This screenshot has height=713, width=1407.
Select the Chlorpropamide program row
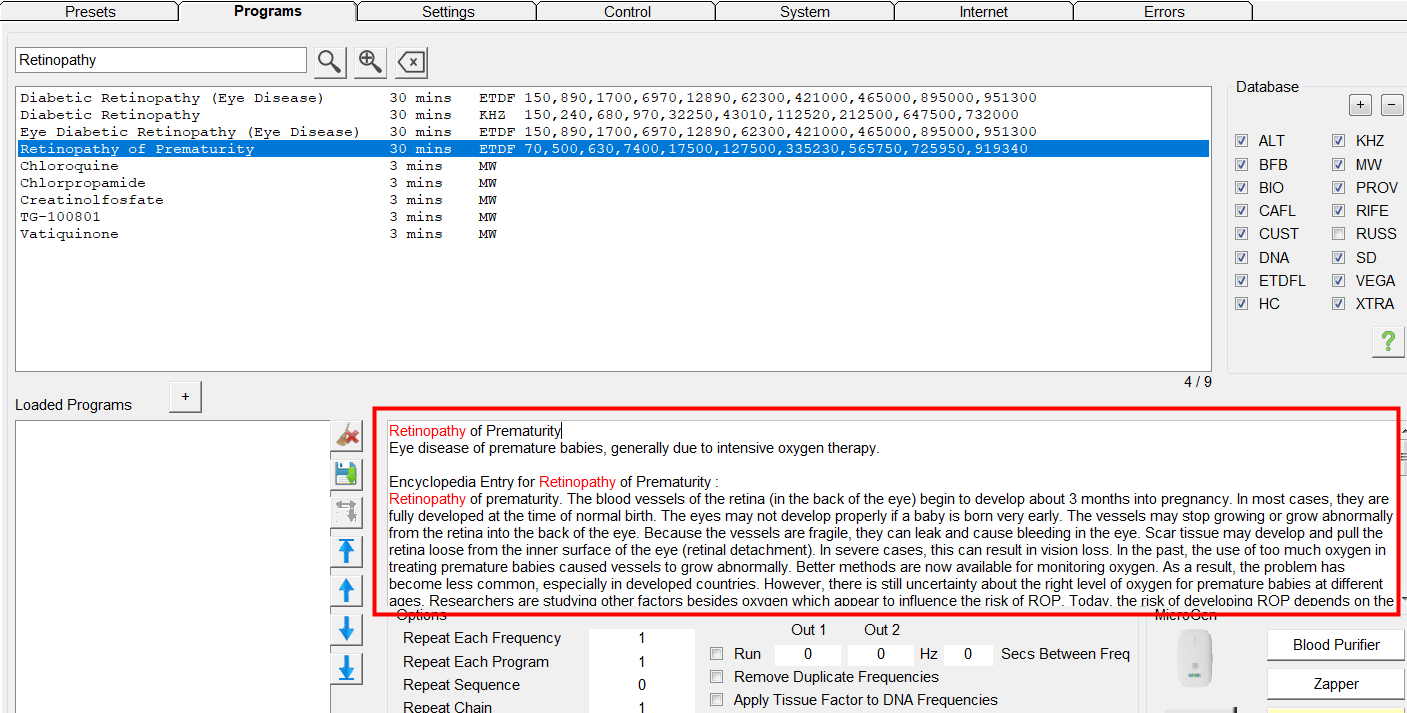click(612, 183)
